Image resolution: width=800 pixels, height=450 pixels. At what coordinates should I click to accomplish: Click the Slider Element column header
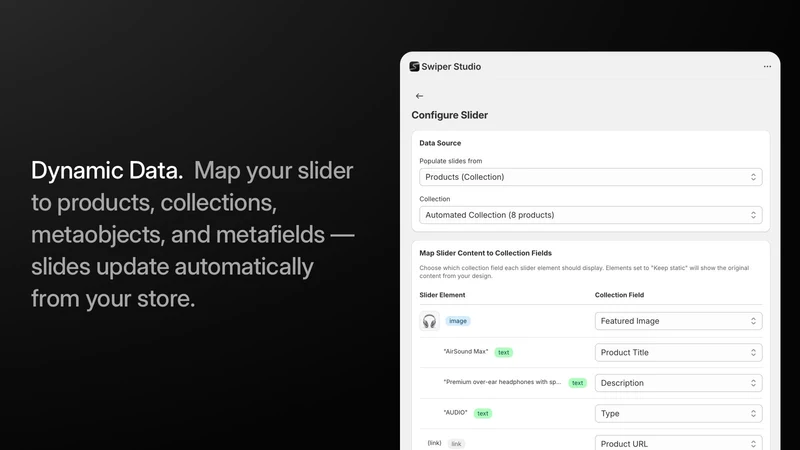[442, 295]
